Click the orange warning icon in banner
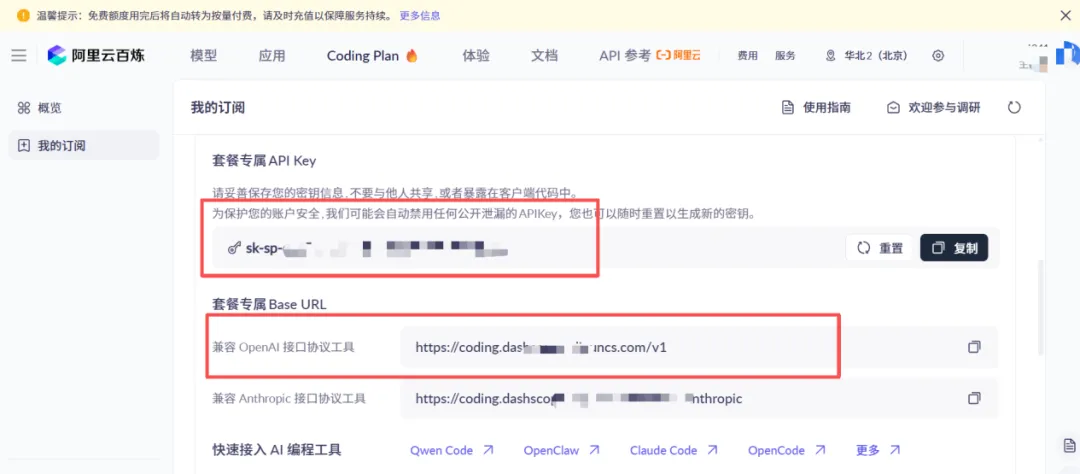This screenshot has width=1080, height=474. [23, 15]
